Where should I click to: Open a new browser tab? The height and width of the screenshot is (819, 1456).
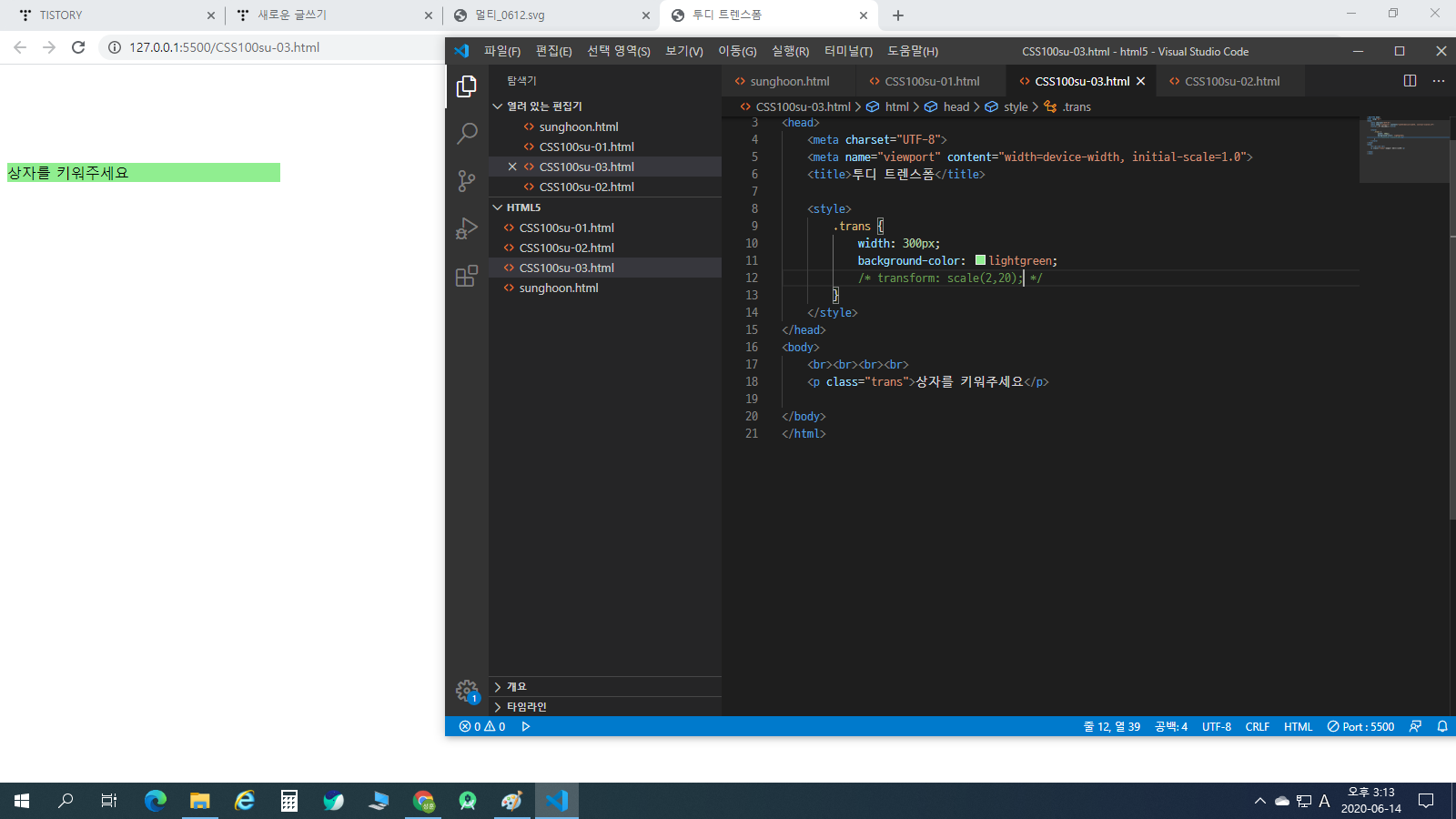click(898, 15)
